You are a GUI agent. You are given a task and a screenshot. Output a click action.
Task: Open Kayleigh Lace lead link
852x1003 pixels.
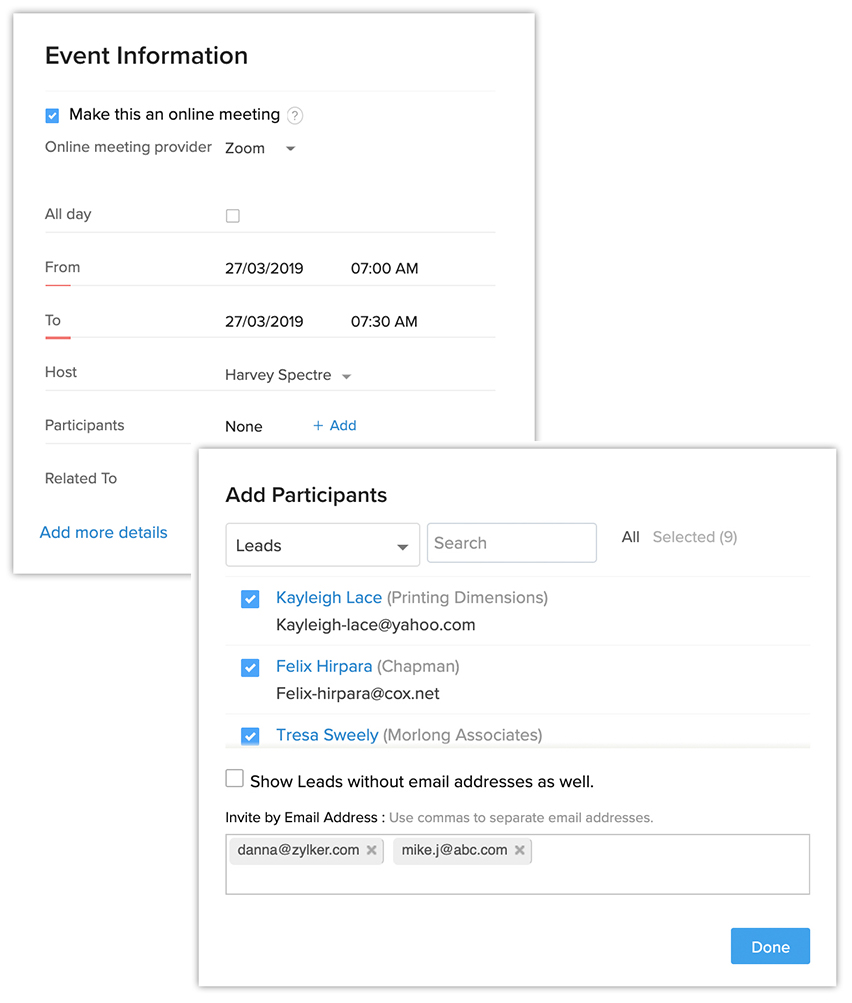[329, 598]
